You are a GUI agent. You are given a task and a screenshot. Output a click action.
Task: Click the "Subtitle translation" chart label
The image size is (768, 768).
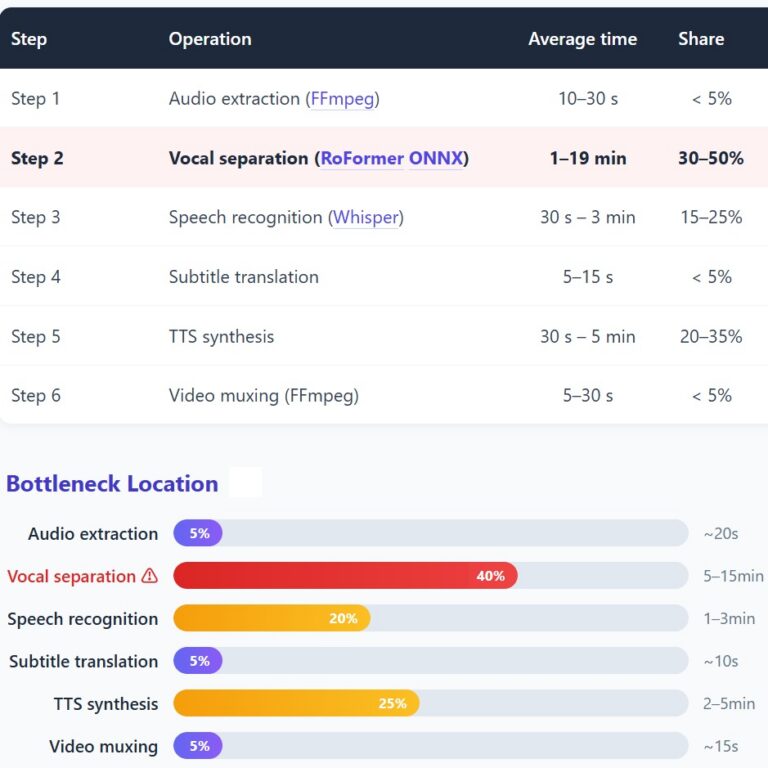pos(84,661)
